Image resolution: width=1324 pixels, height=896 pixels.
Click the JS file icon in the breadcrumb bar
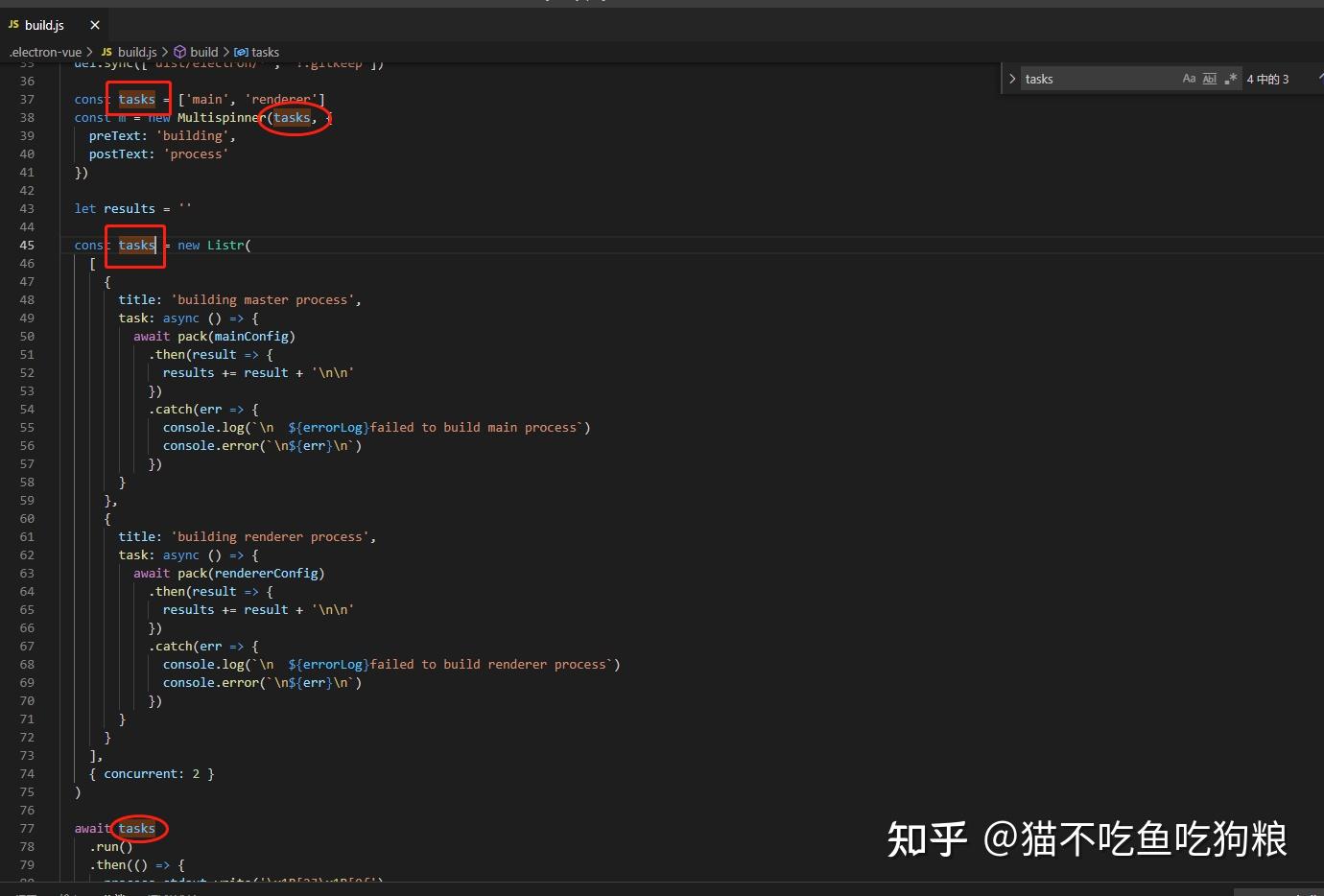coord(106,52)
